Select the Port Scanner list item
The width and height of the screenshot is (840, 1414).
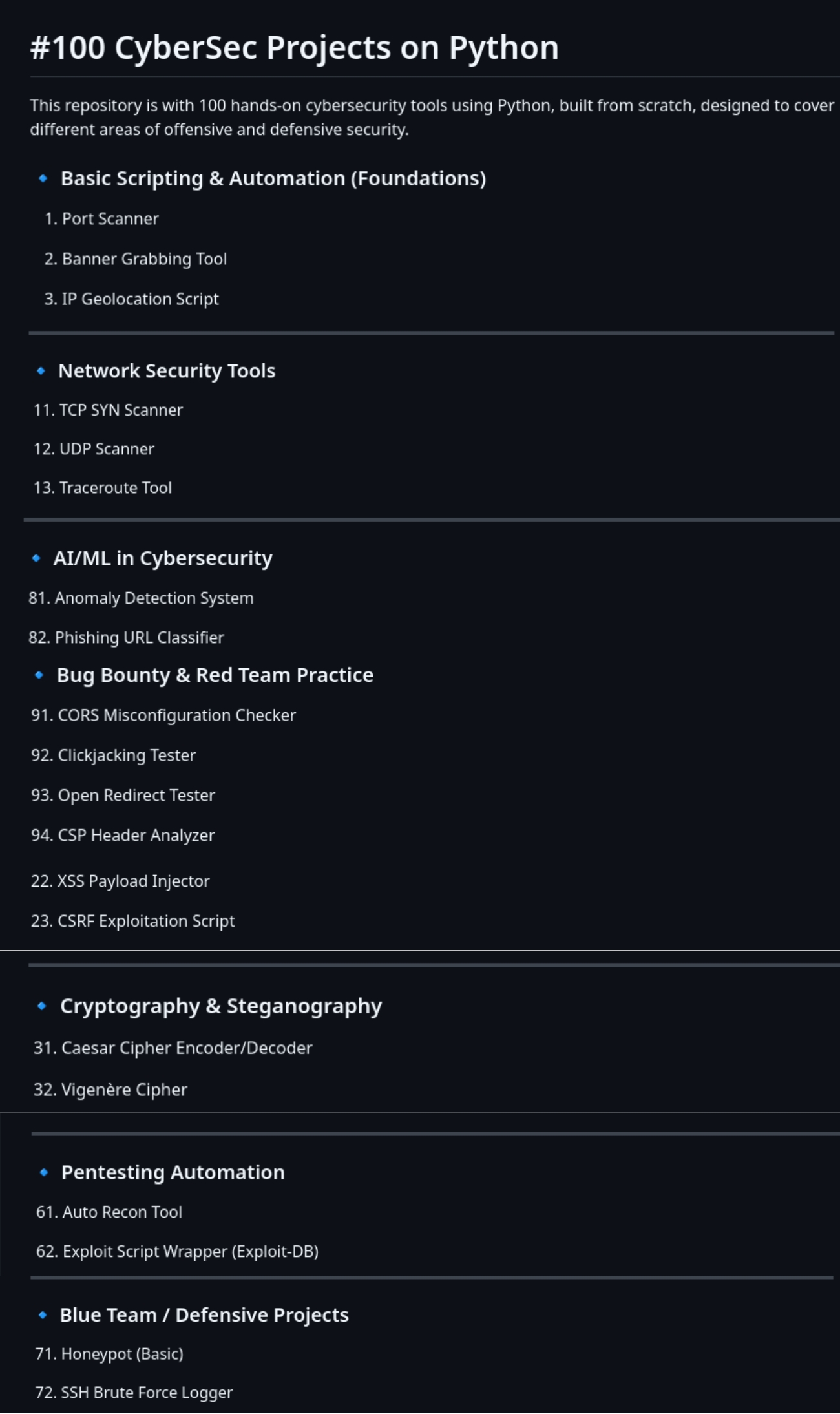[110, 219]
